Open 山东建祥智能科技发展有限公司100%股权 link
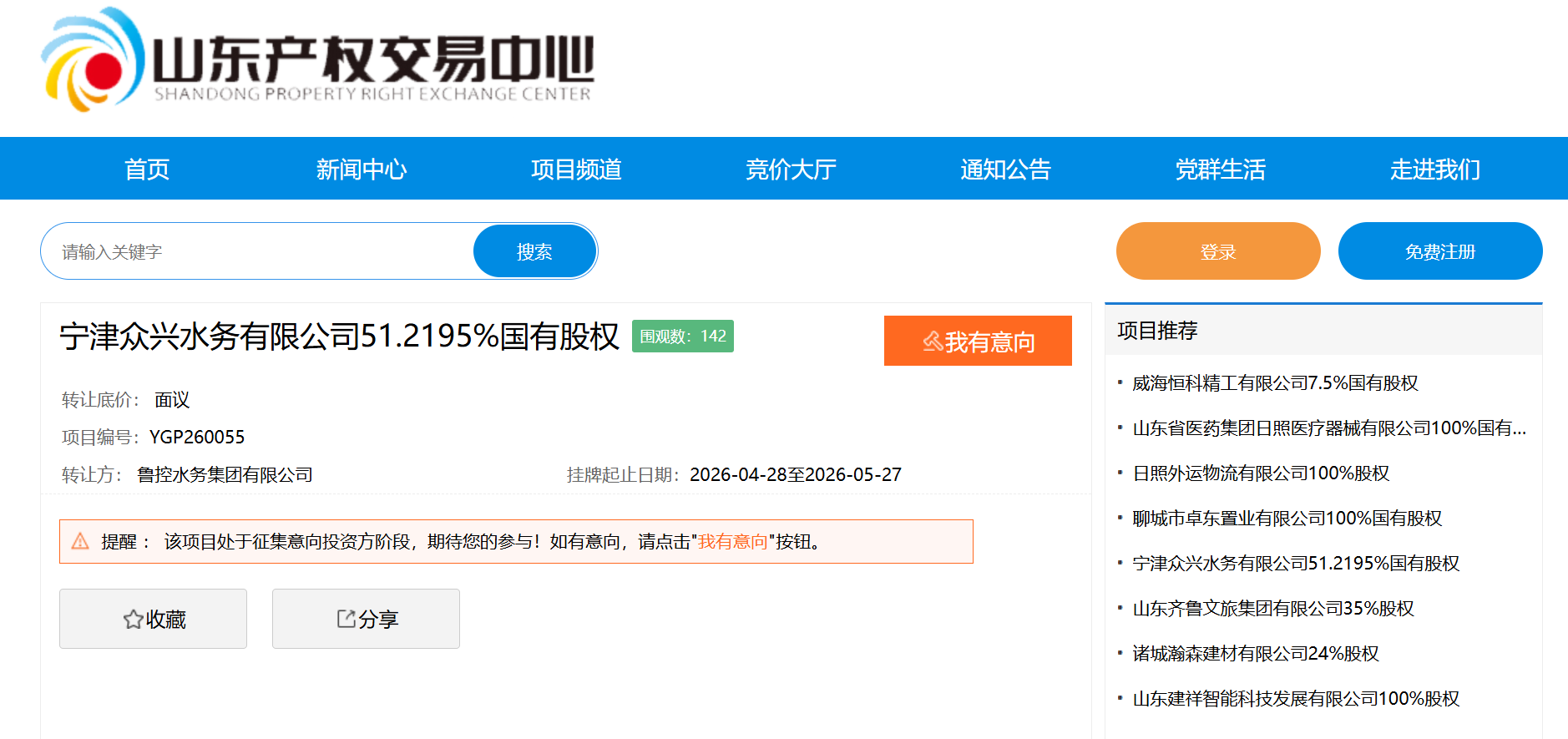The image size is (1568, 739). (x=1296, y=699)
